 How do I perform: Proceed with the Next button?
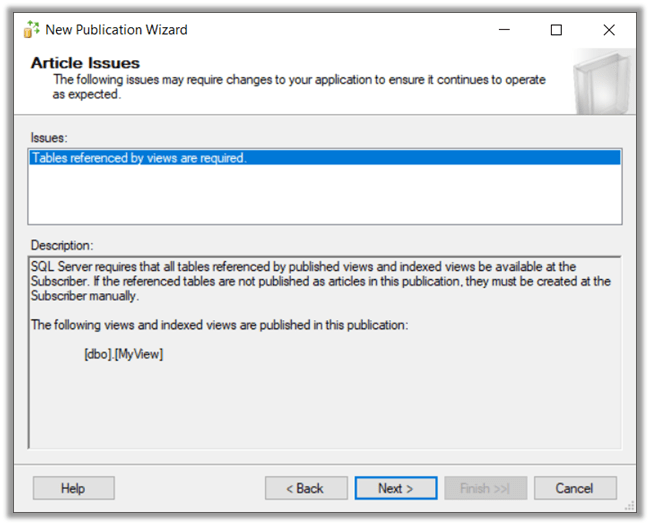coord(396,488)
